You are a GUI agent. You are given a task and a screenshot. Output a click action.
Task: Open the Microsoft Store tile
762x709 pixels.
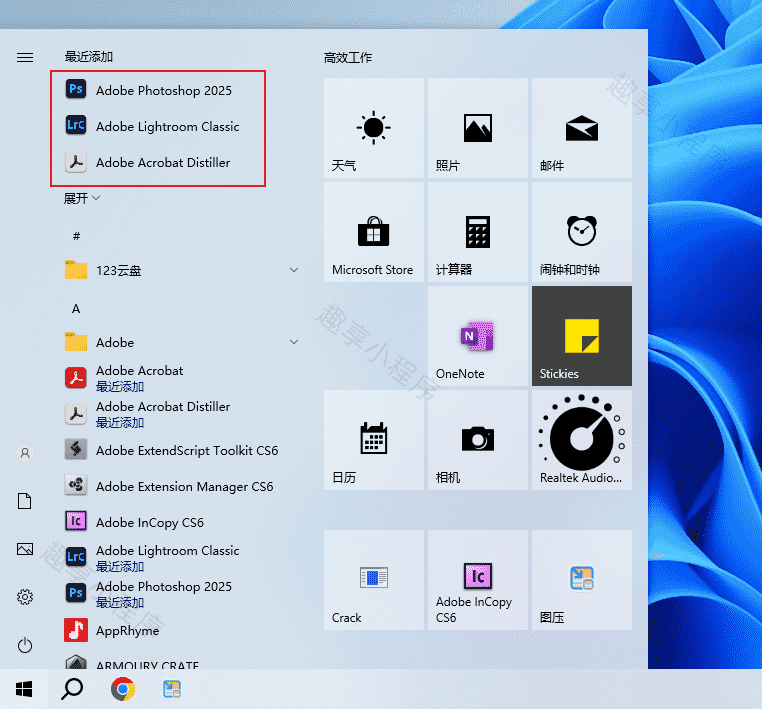(x=374, y=232)
